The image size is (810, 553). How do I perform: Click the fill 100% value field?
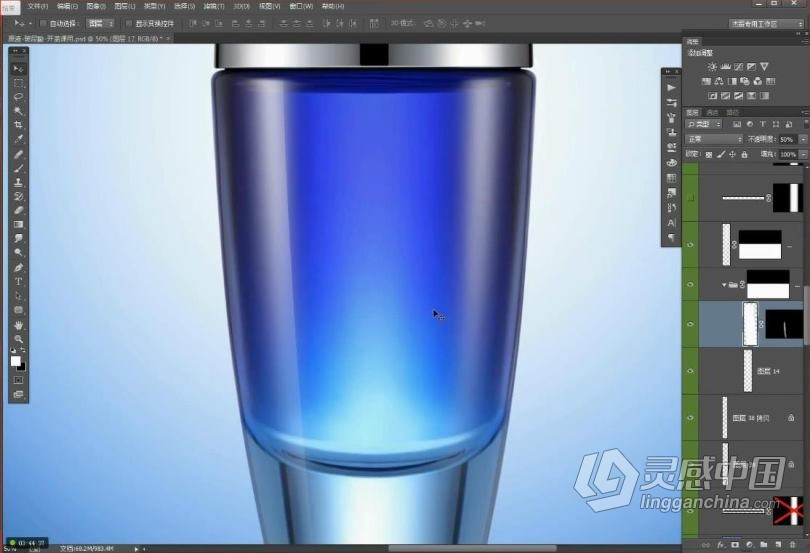788,155
